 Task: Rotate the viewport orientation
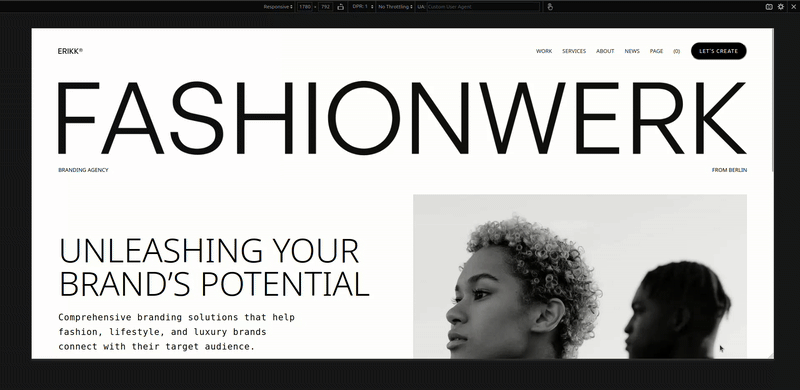click(x=341, y=7)
